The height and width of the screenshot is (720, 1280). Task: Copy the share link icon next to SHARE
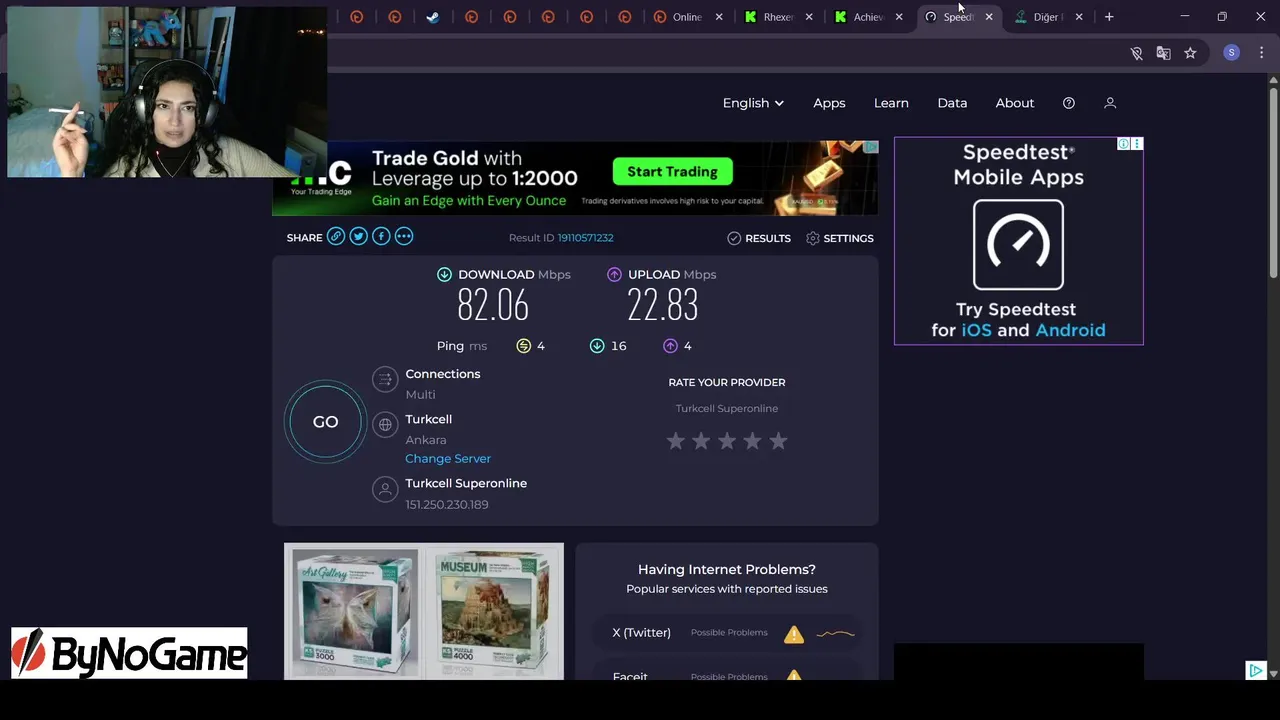336,237
